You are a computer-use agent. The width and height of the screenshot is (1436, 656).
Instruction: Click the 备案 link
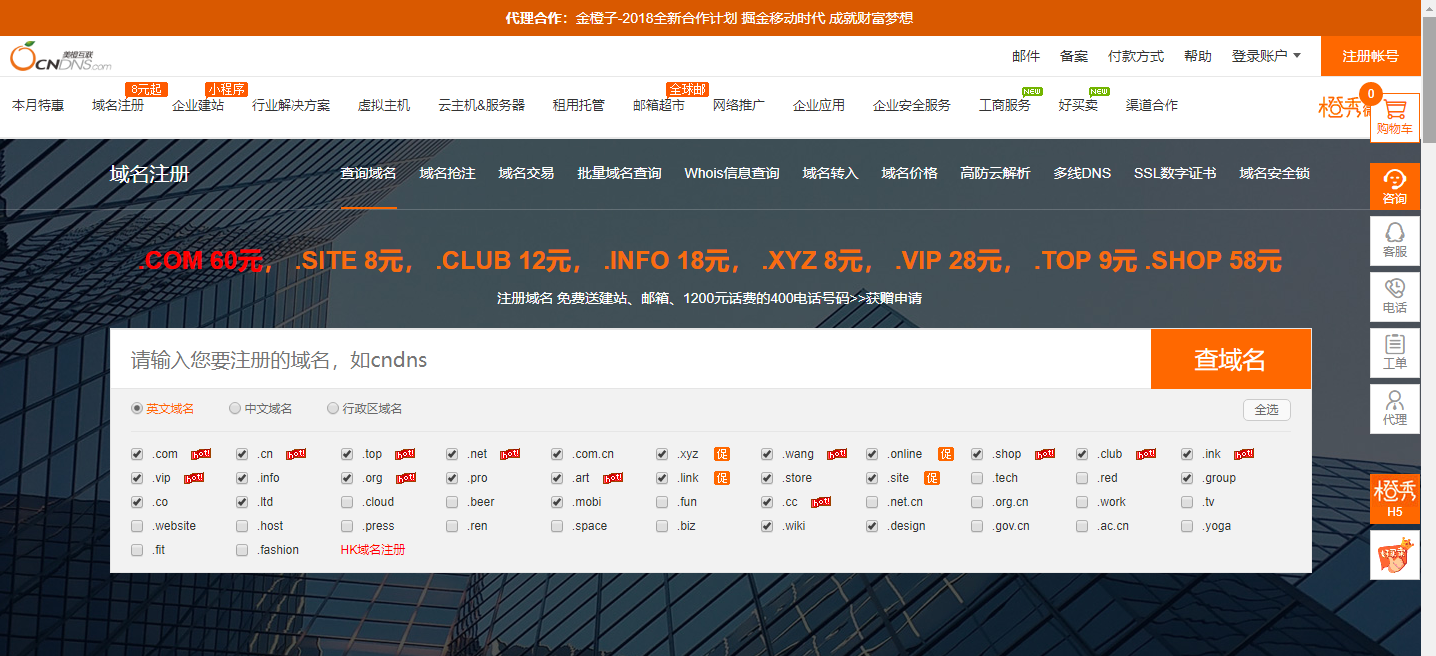1074,56
